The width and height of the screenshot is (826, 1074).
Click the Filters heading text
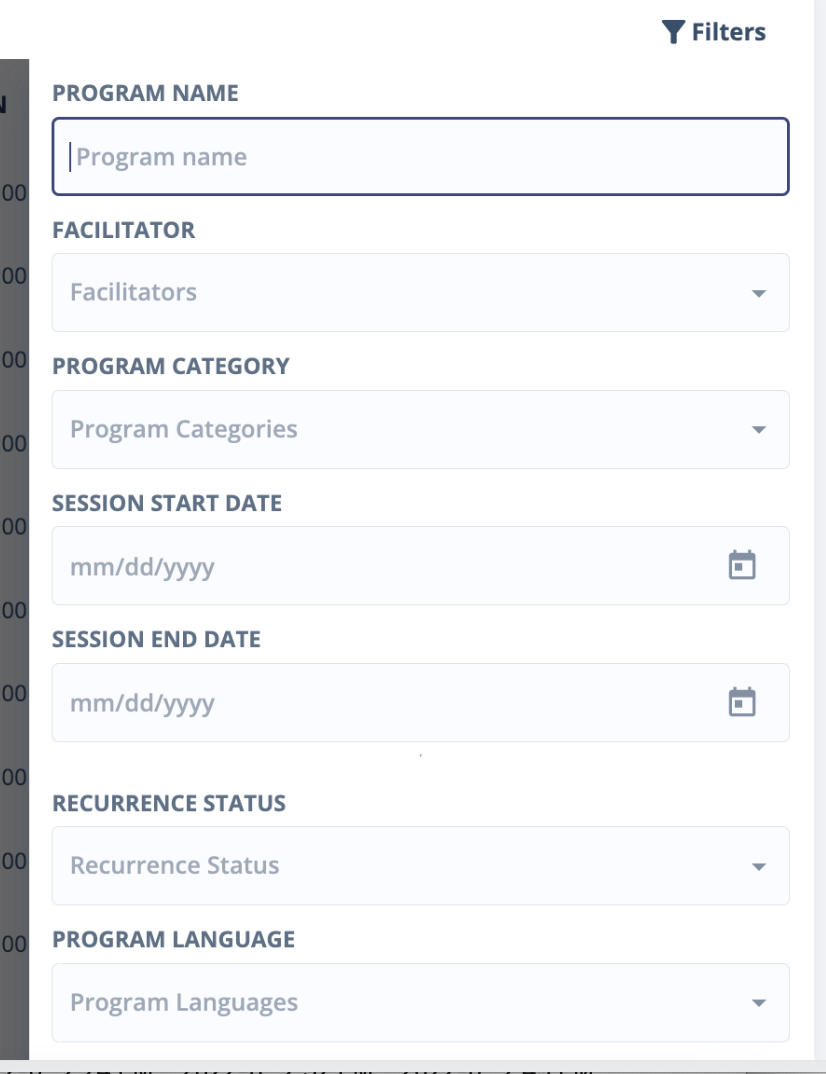[728, 33]
